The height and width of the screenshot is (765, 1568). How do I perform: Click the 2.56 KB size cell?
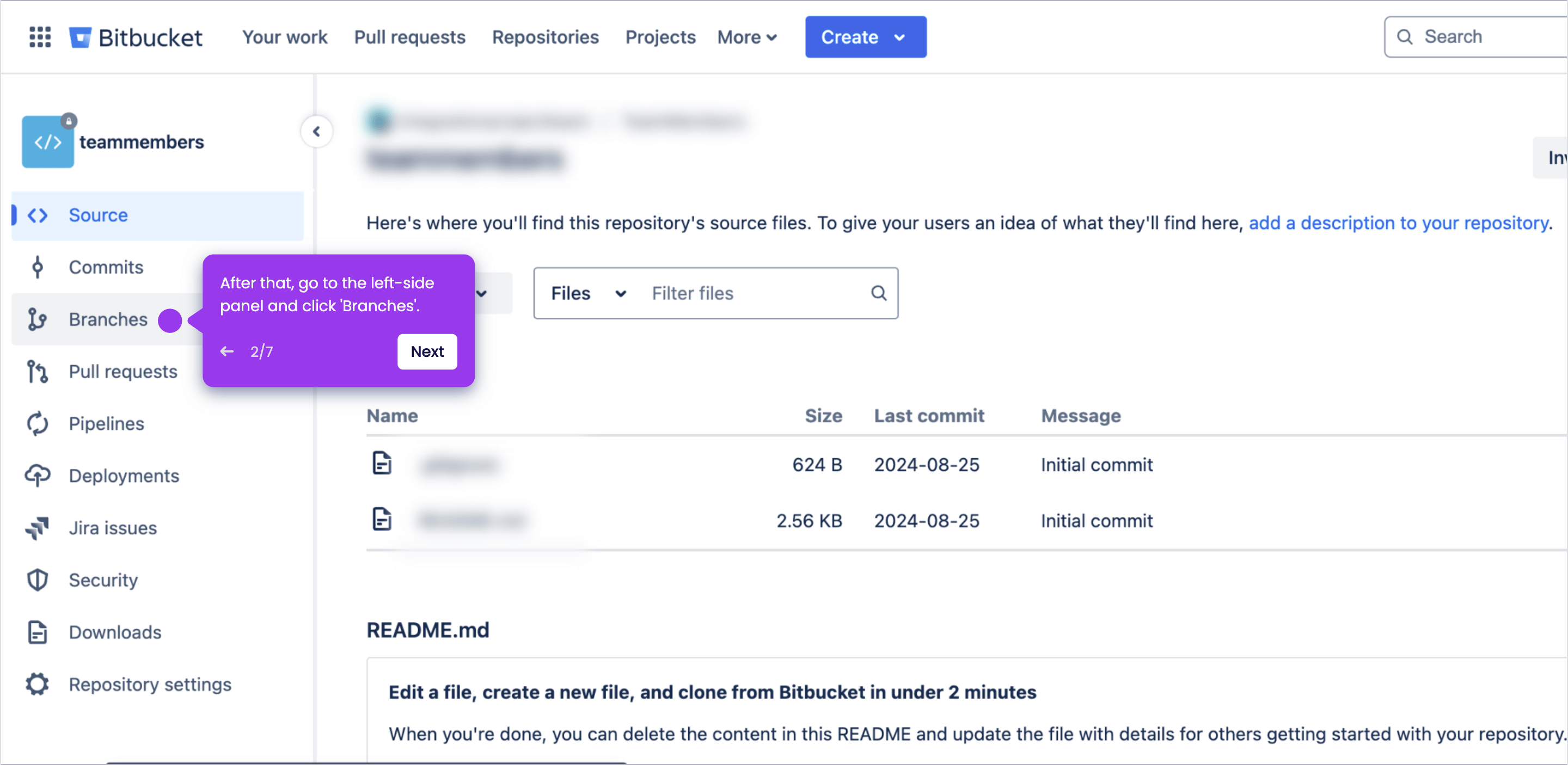(x=809, y=521)
